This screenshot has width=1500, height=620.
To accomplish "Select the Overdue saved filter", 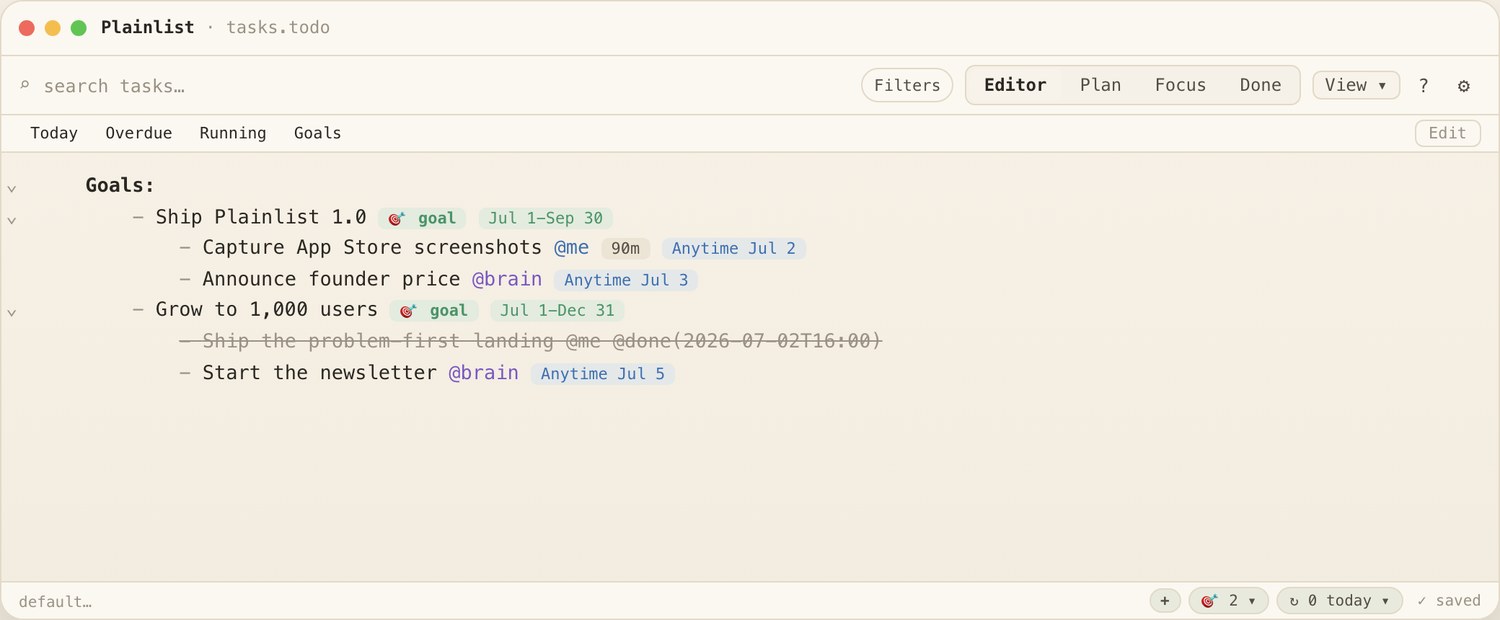I will tap(139, 133).
